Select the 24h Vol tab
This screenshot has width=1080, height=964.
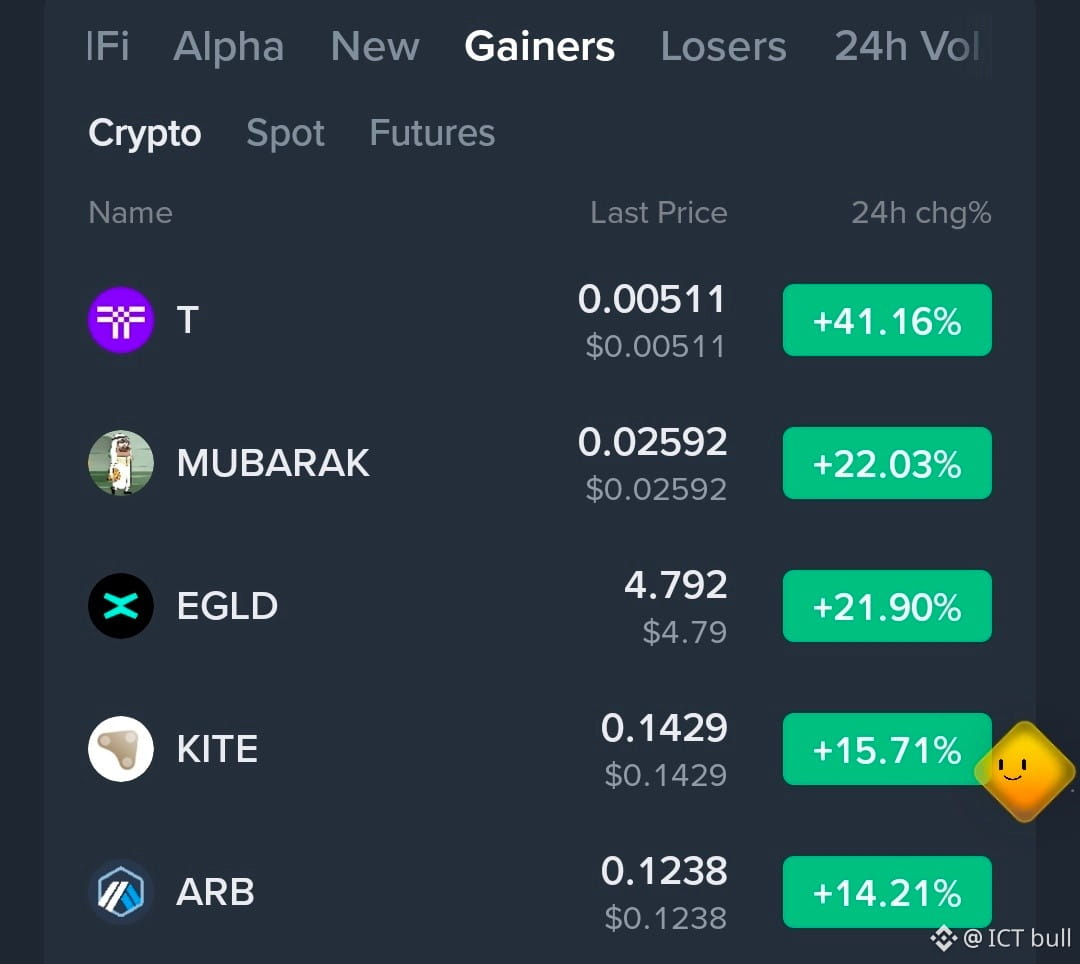tap(906, 47)
